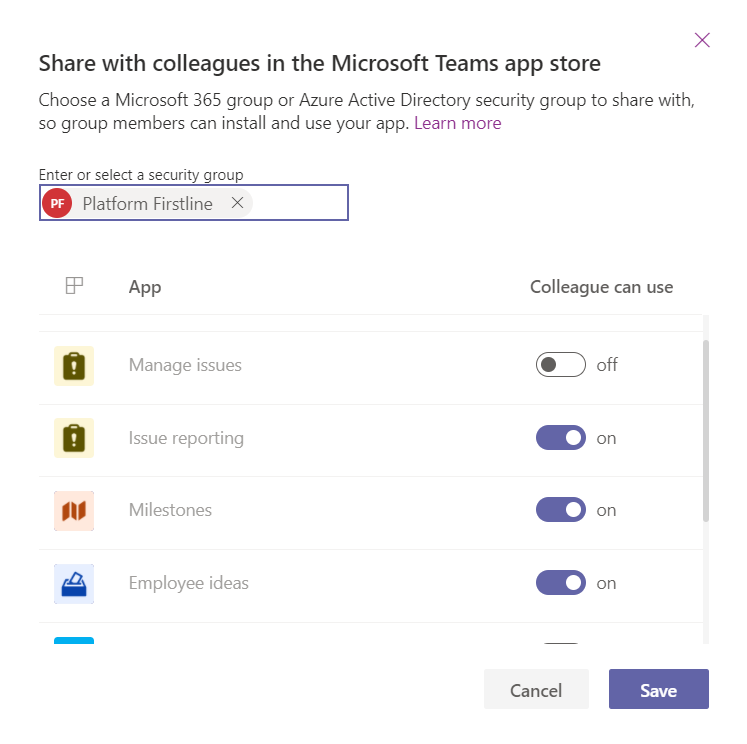747x744 pixels.
Task: Click the Manage issues app icon
Action: (x=74, y=366)
